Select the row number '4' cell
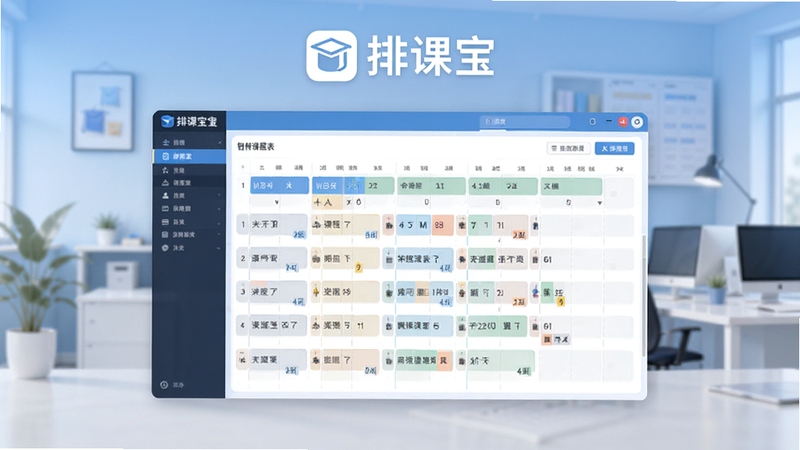The image size is (800, 450). coord(243,326)
